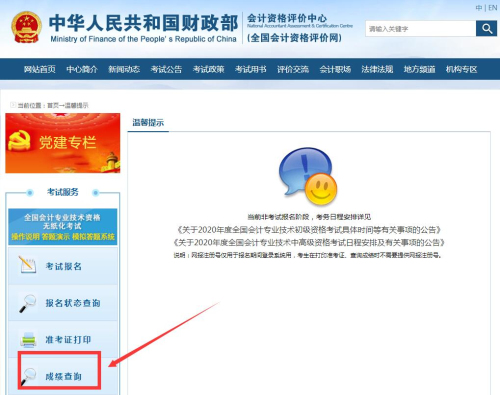Open 2020年度中高级资格考试 announcement link

pos(309,242)
